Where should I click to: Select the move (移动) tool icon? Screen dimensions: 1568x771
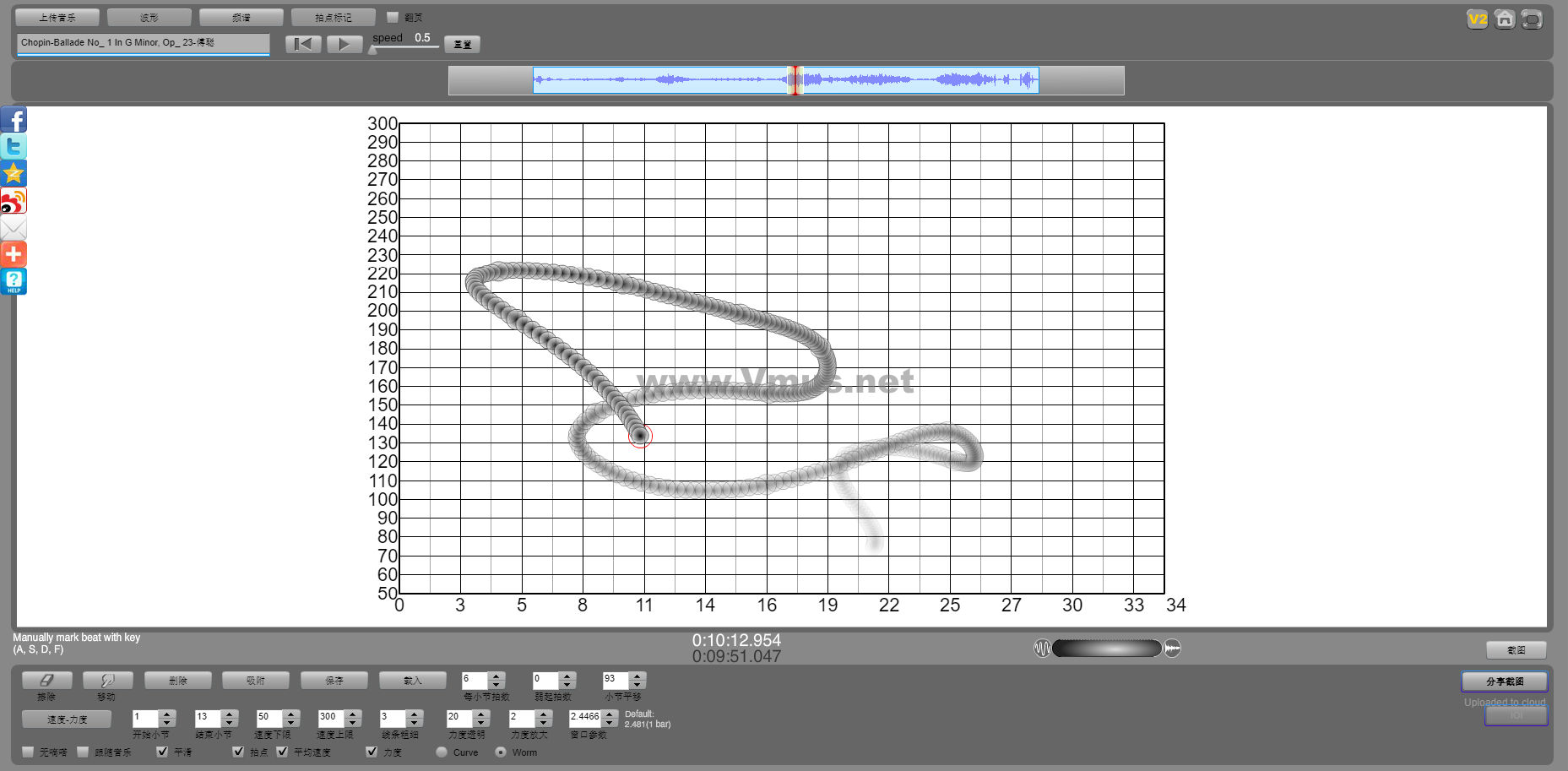(107, 681)
